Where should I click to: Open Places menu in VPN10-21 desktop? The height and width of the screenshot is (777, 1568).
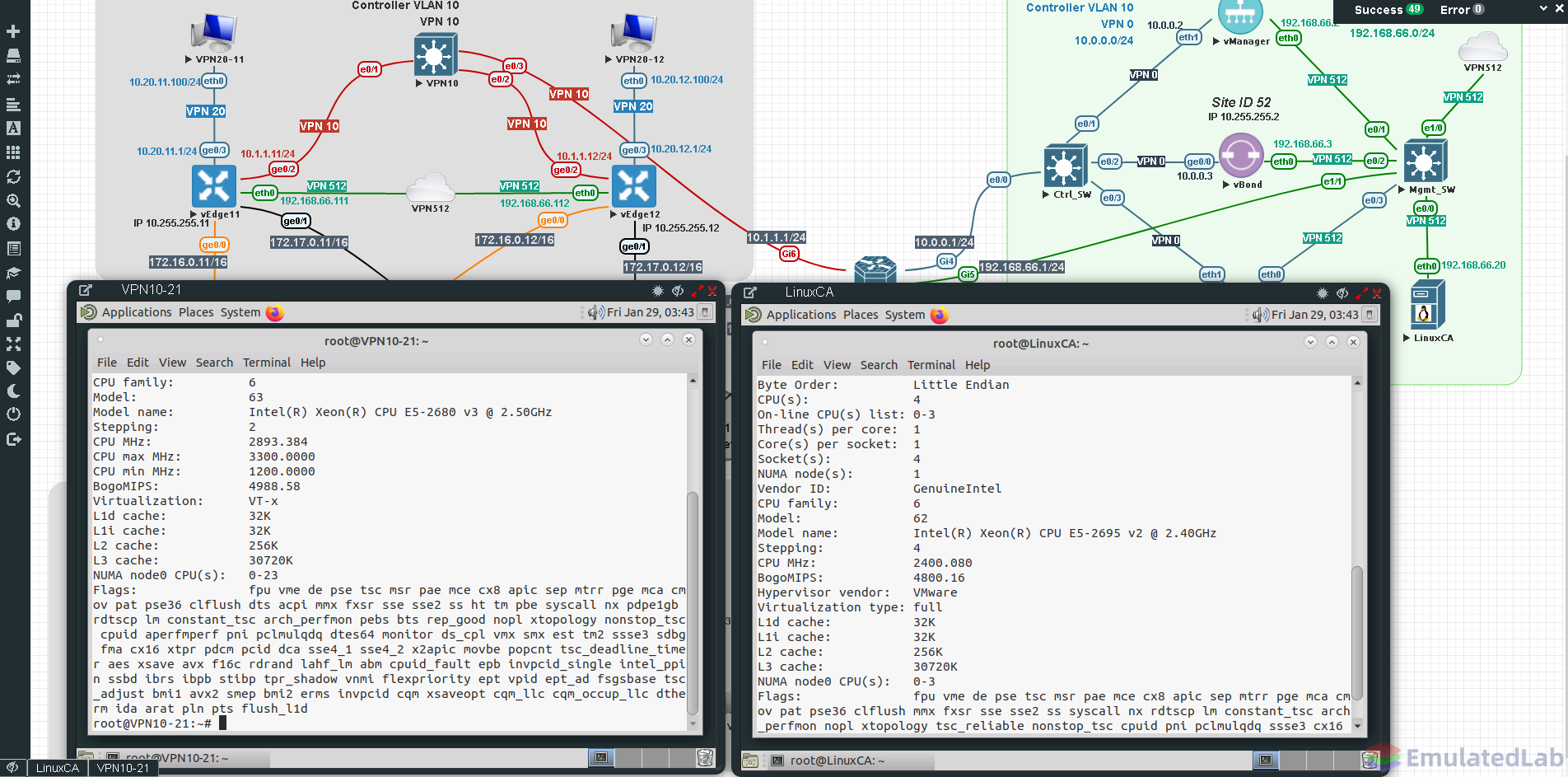tap(196, 312)
